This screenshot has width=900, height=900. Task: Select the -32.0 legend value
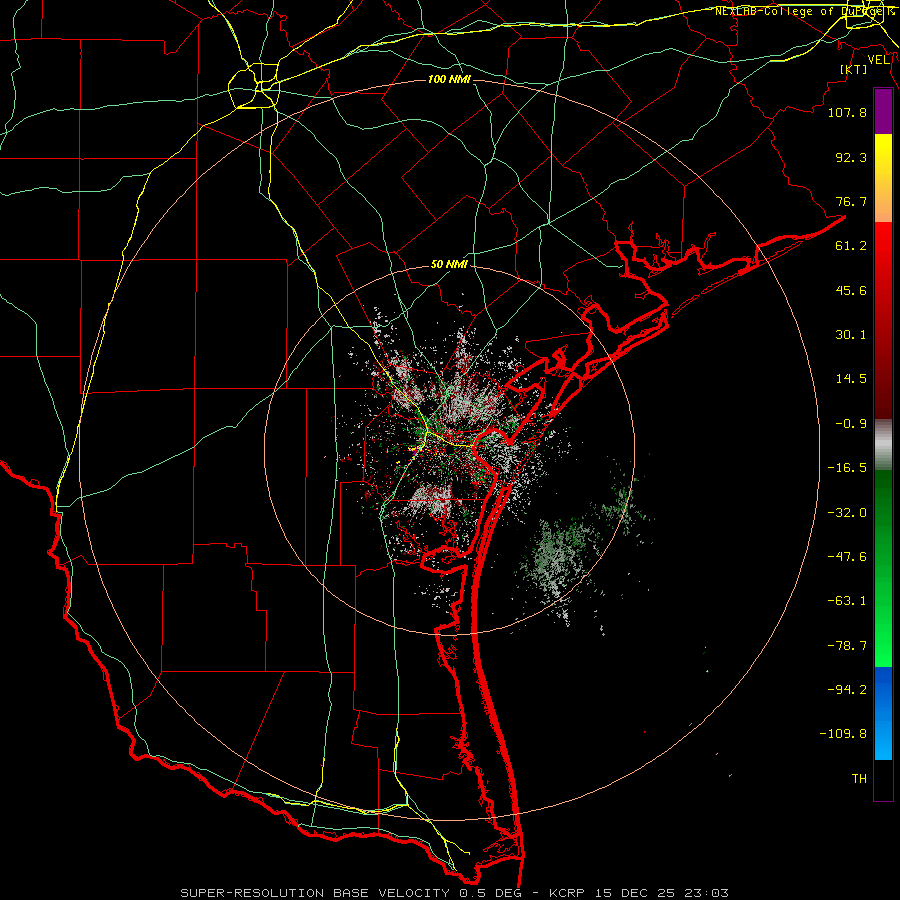(x=847, y=513)
